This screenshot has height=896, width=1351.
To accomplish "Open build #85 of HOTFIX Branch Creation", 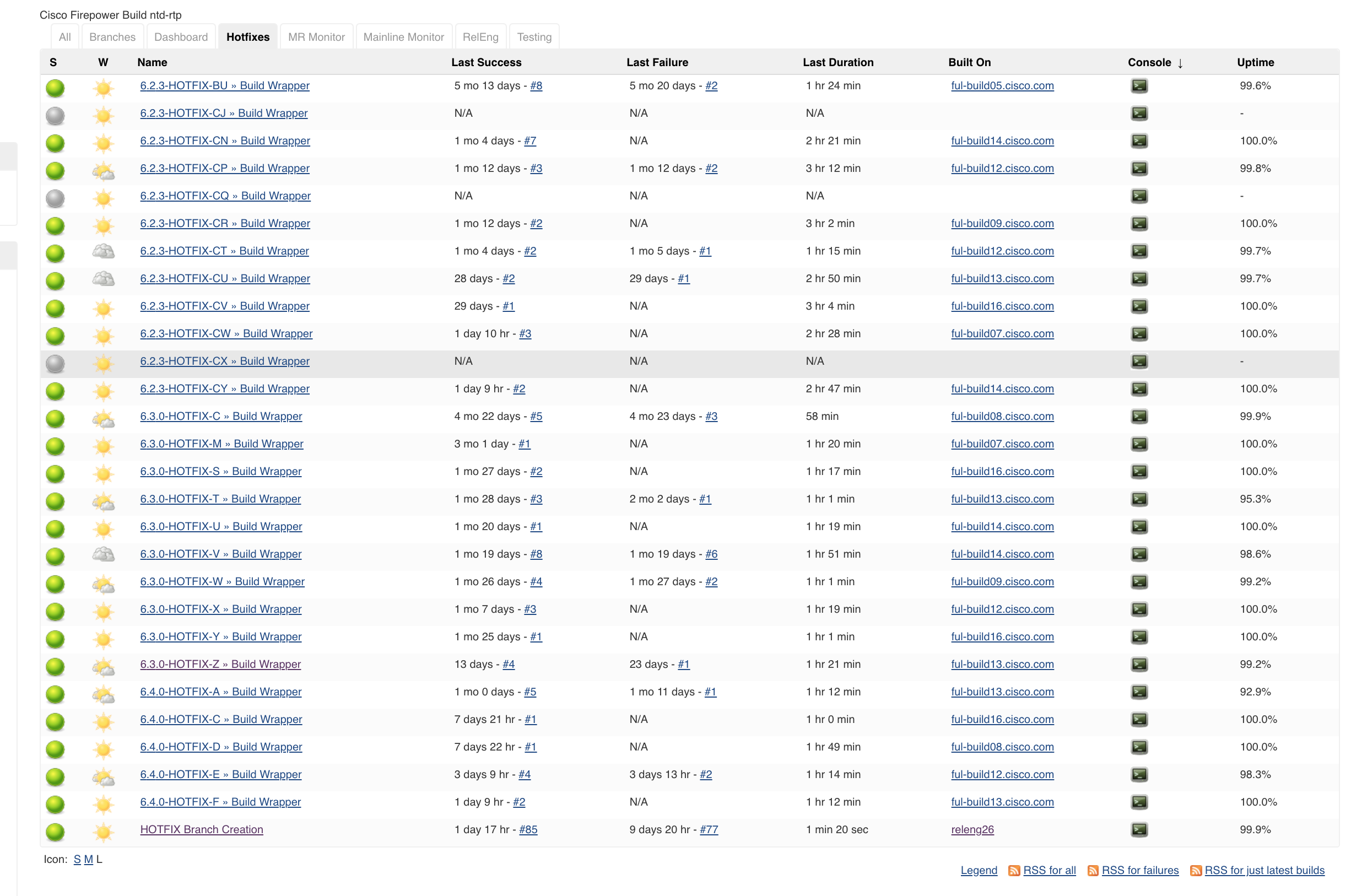I will (x=529, y=829).
